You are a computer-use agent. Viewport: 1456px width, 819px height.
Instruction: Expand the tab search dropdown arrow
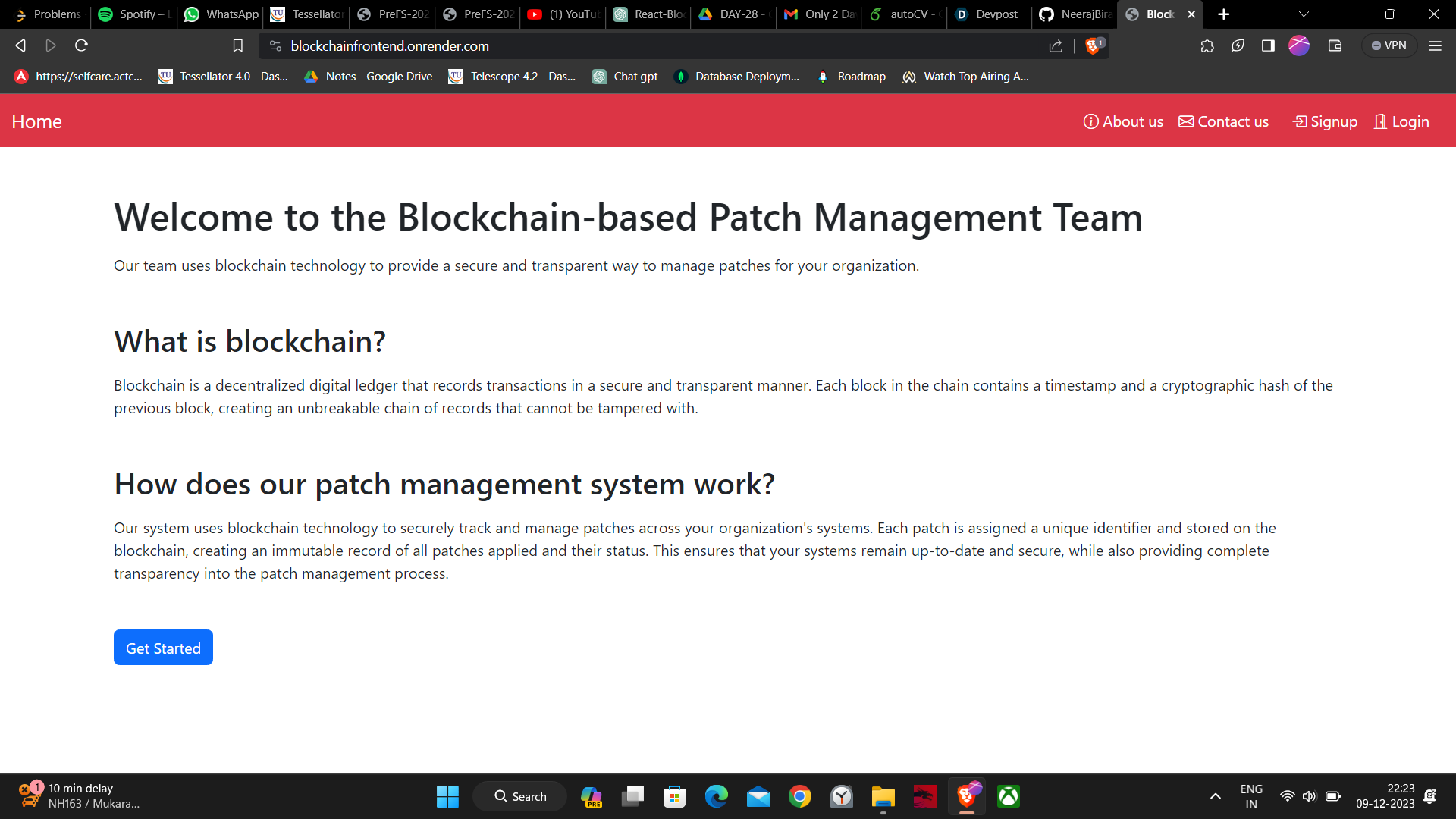(x=1304, y=14)
